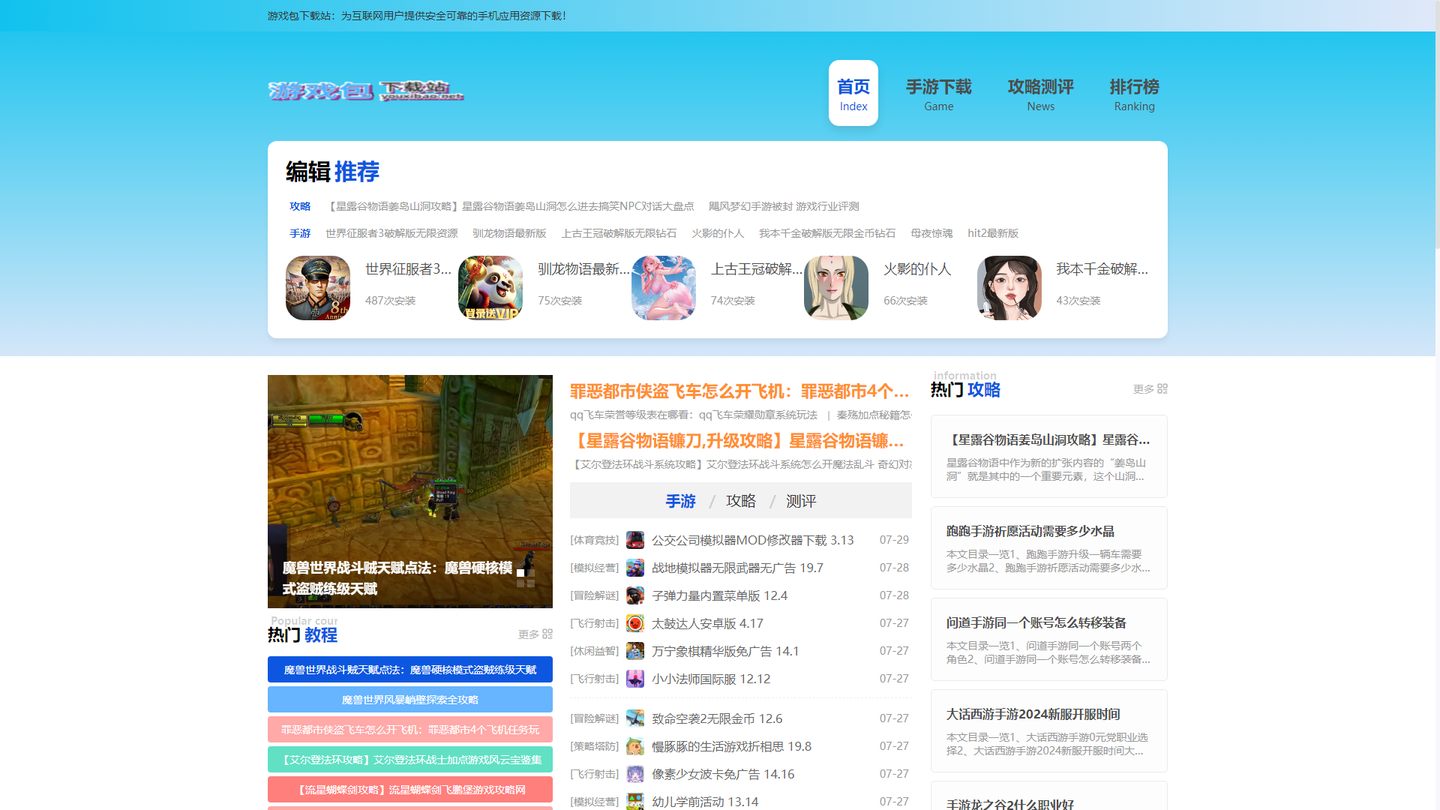Click icon beside 公交公司模拟器MOD修改器下载
This screenshot has height=810, width=1440.
pyautogui.click(x=635, y=540)
